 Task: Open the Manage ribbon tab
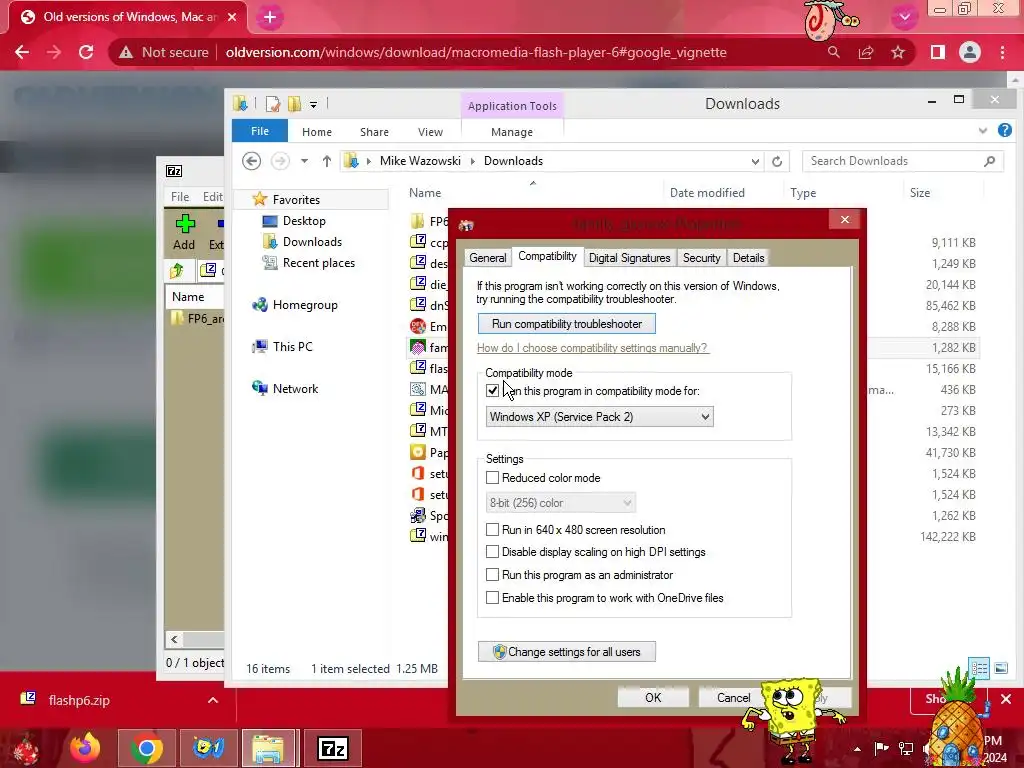tap(512, 132)
